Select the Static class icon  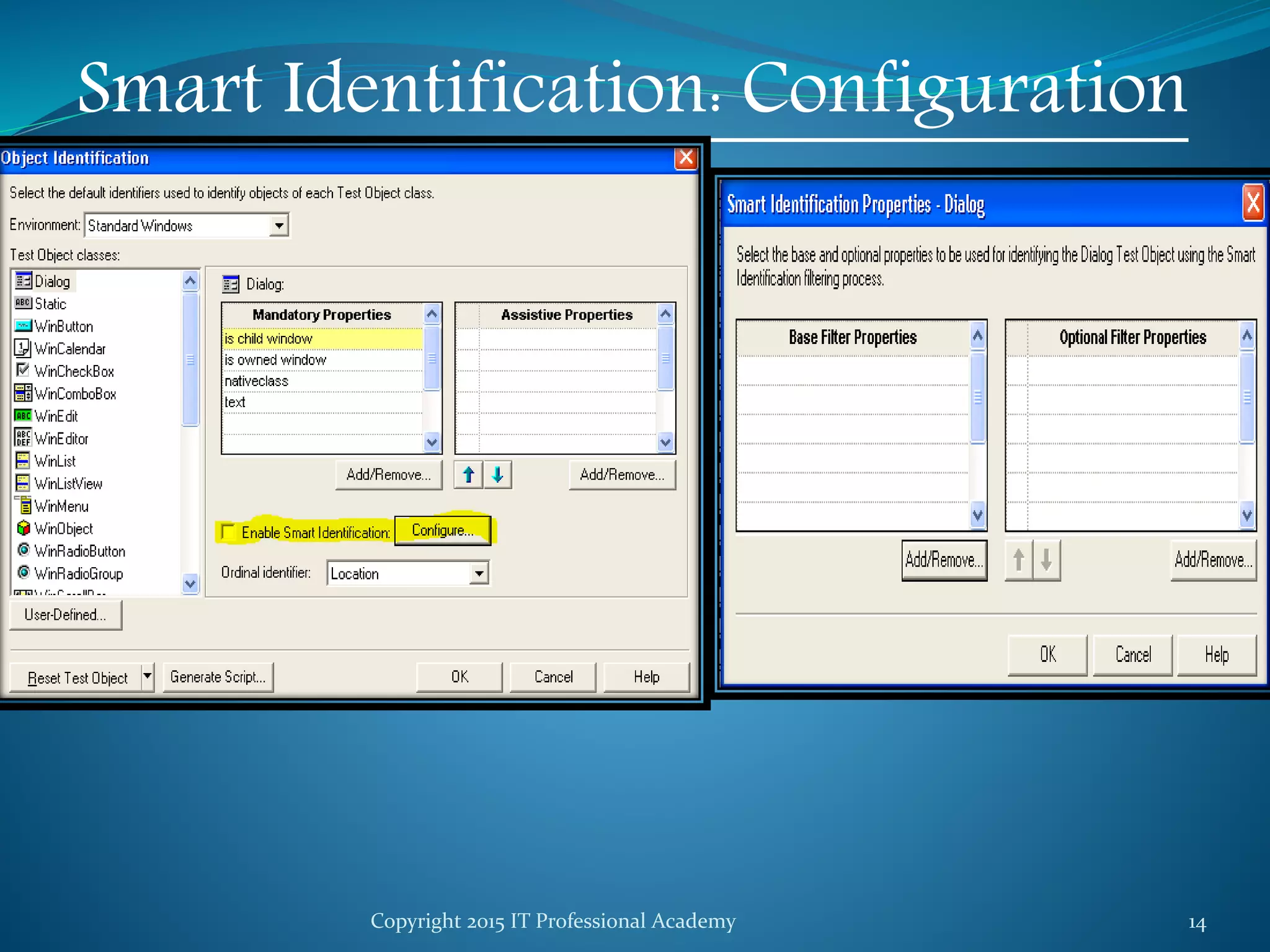(23, 303)
